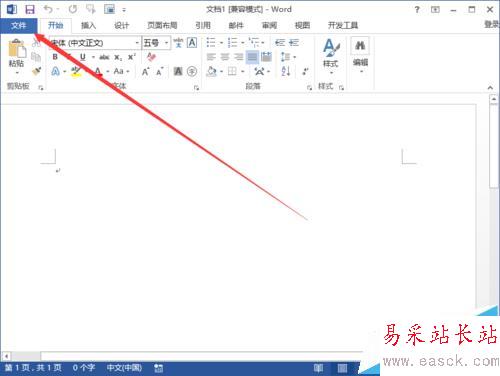This screenshot has width=500, height=376.
Task: Click the vertical scrollbar up arrow
Action: [x=494, y=99]
